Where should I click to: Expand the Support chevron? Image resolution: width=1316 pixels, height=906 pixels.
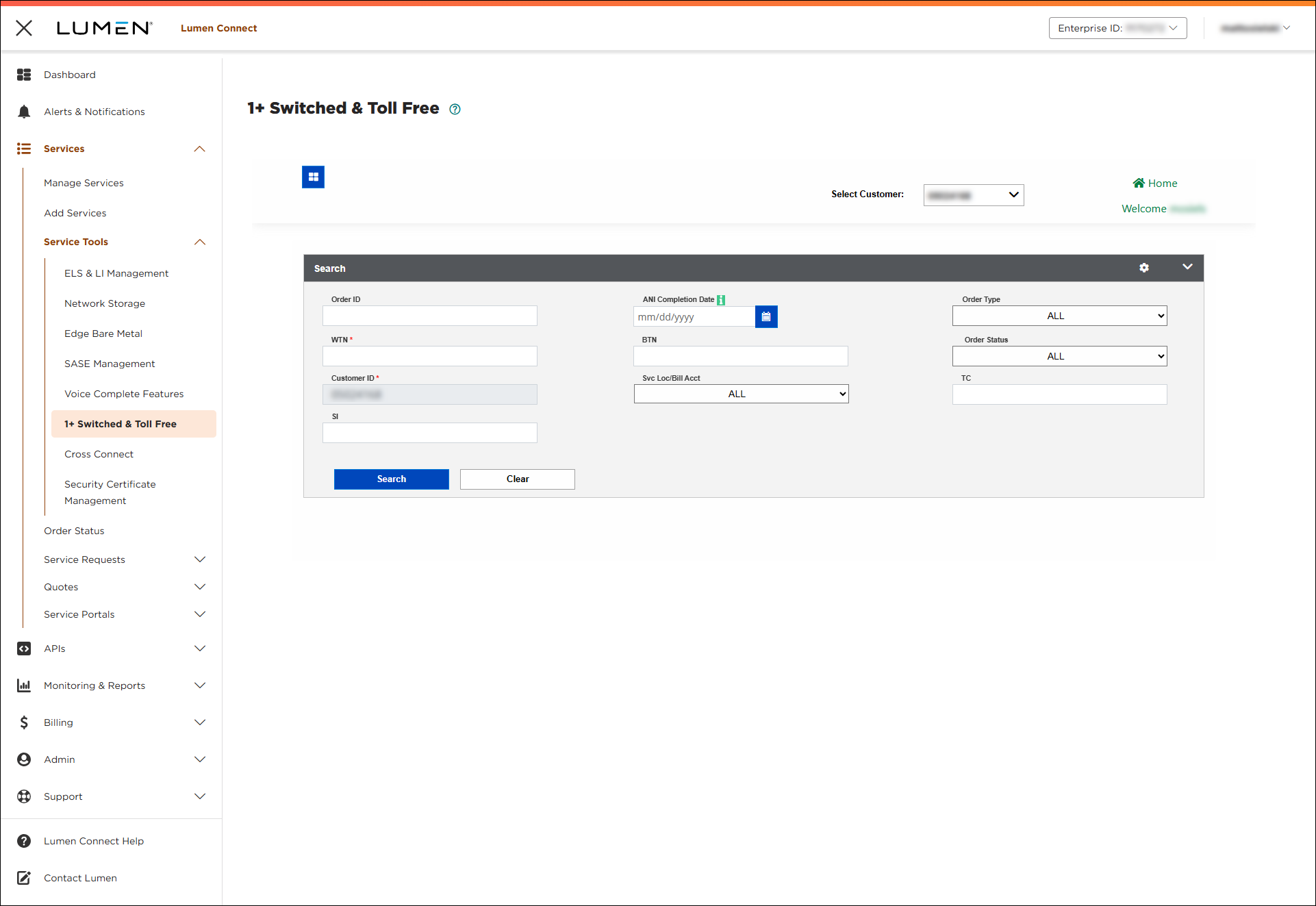pyautogui.click(x=200, y=796)
